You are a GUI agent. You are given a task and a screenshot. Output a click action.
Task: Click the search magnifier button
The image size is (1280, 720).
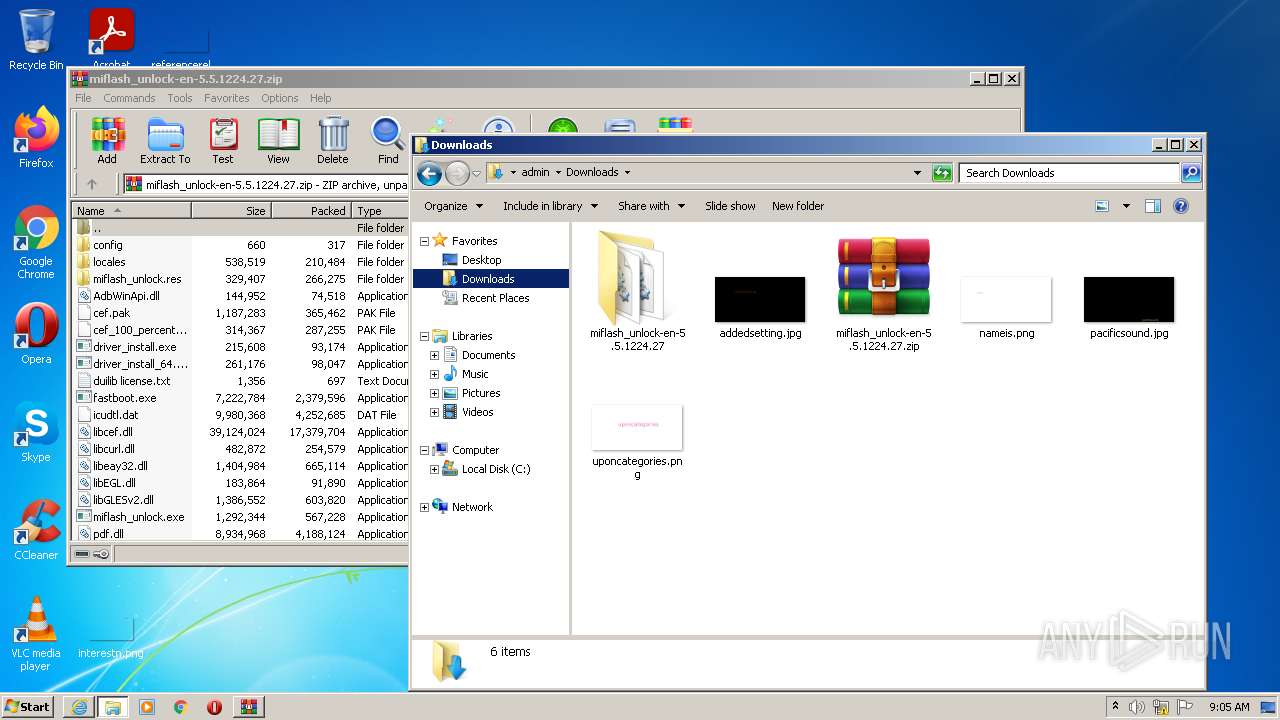point(1190,173)
